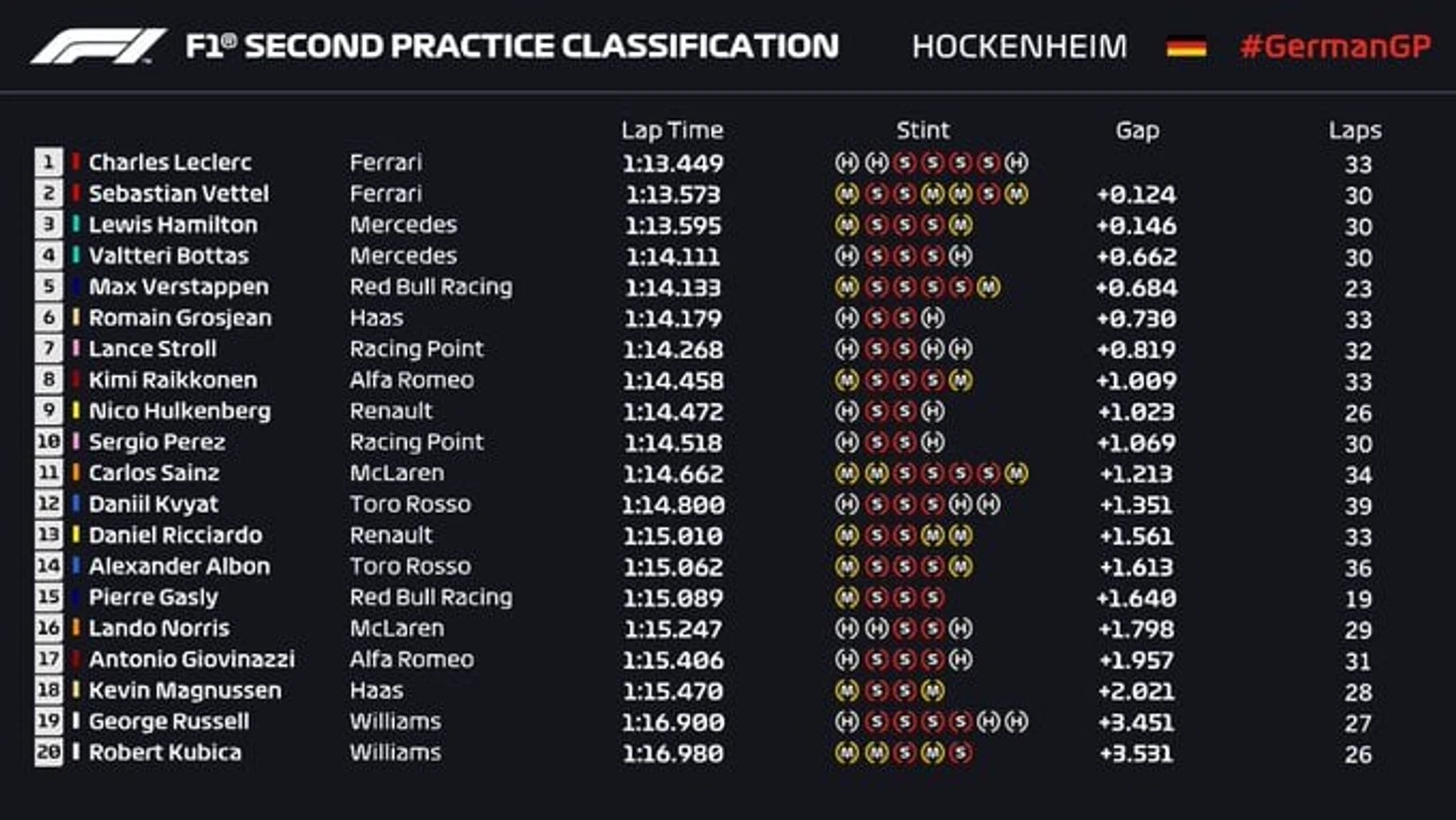1456x820 pixels.
Task: Click Max Verstappen's lap time 1:14.133
Action: coord(673,287)
